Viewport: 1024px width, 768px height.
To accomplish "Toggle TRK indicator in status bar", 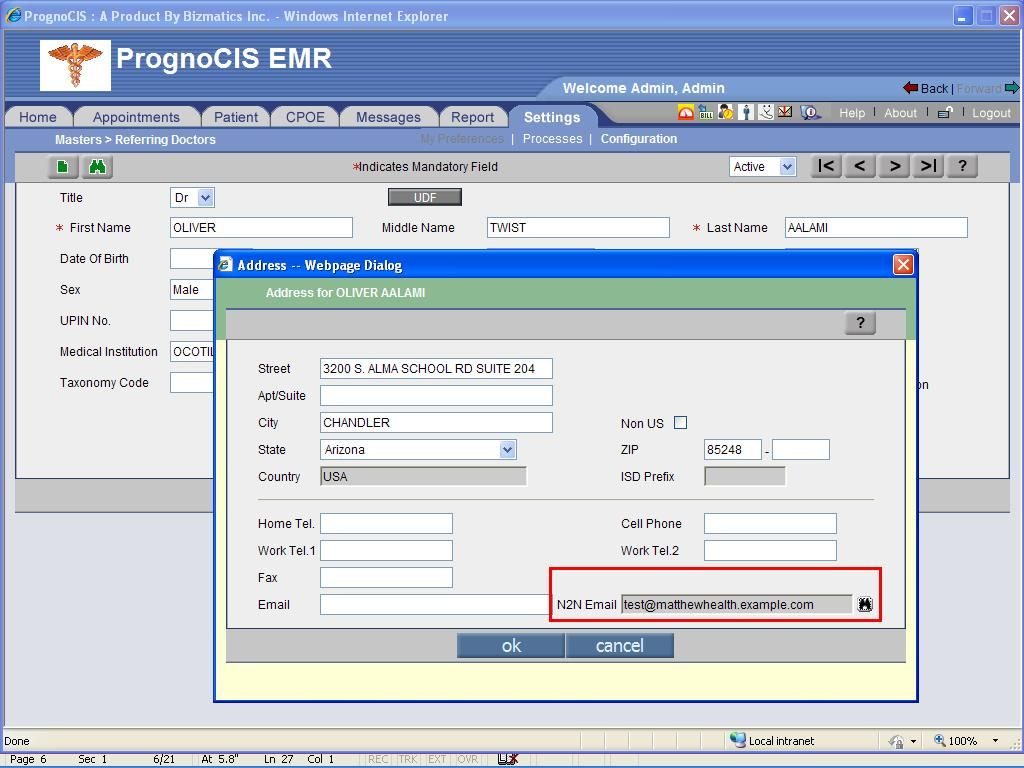I will [408, 759].
